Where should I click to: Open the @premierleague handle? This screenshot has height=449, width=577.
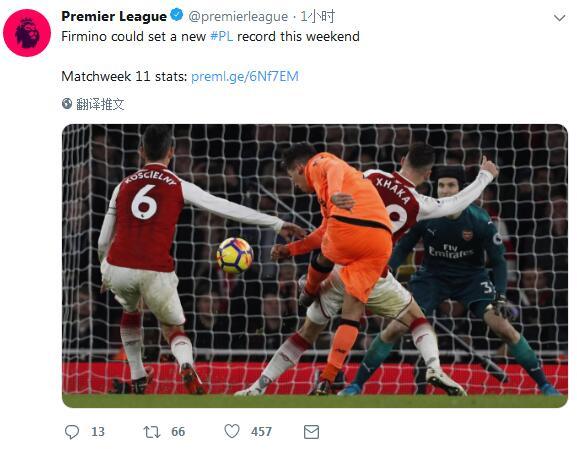(x=238, y=17)
